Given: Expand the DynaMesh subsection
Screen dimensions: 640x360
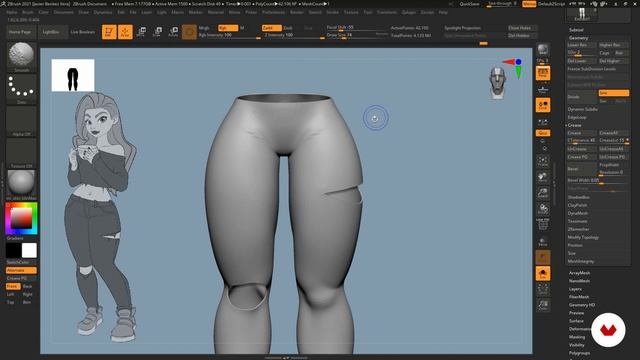Looking at the screenshot, I should [x=578, y=213].
